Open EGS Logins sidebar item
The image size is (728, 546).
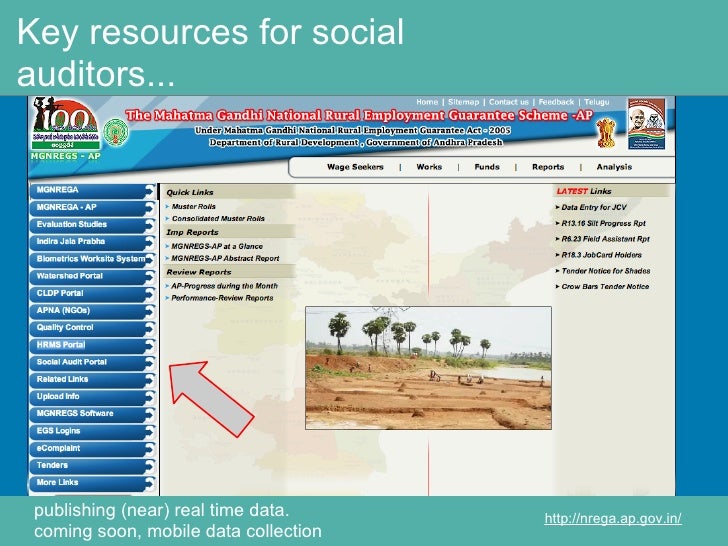tap(92, 431)
